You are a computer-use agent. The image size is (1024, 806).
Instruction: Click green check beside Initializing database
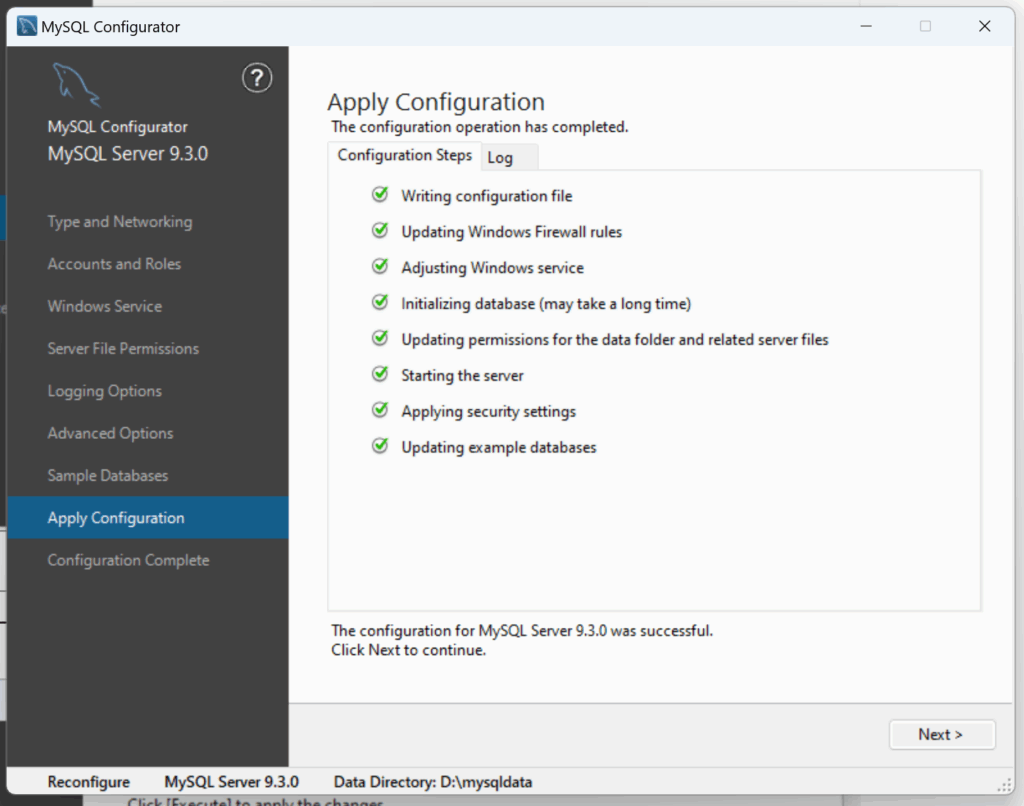click(380, 303)
